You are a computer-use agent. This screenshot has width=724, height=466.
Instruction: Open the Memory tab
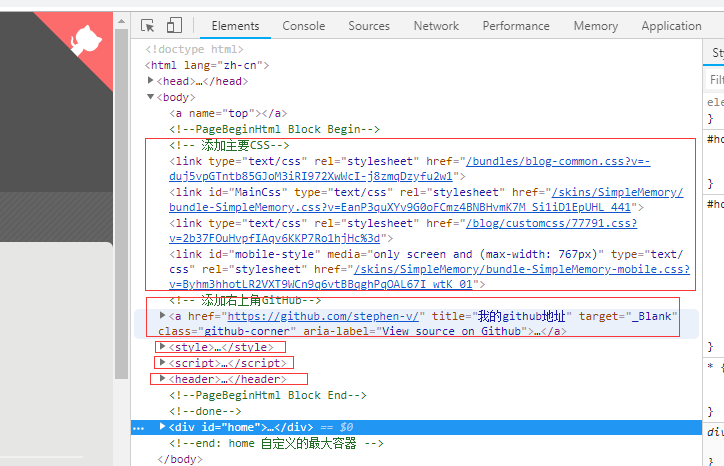[x=596, y=26]
